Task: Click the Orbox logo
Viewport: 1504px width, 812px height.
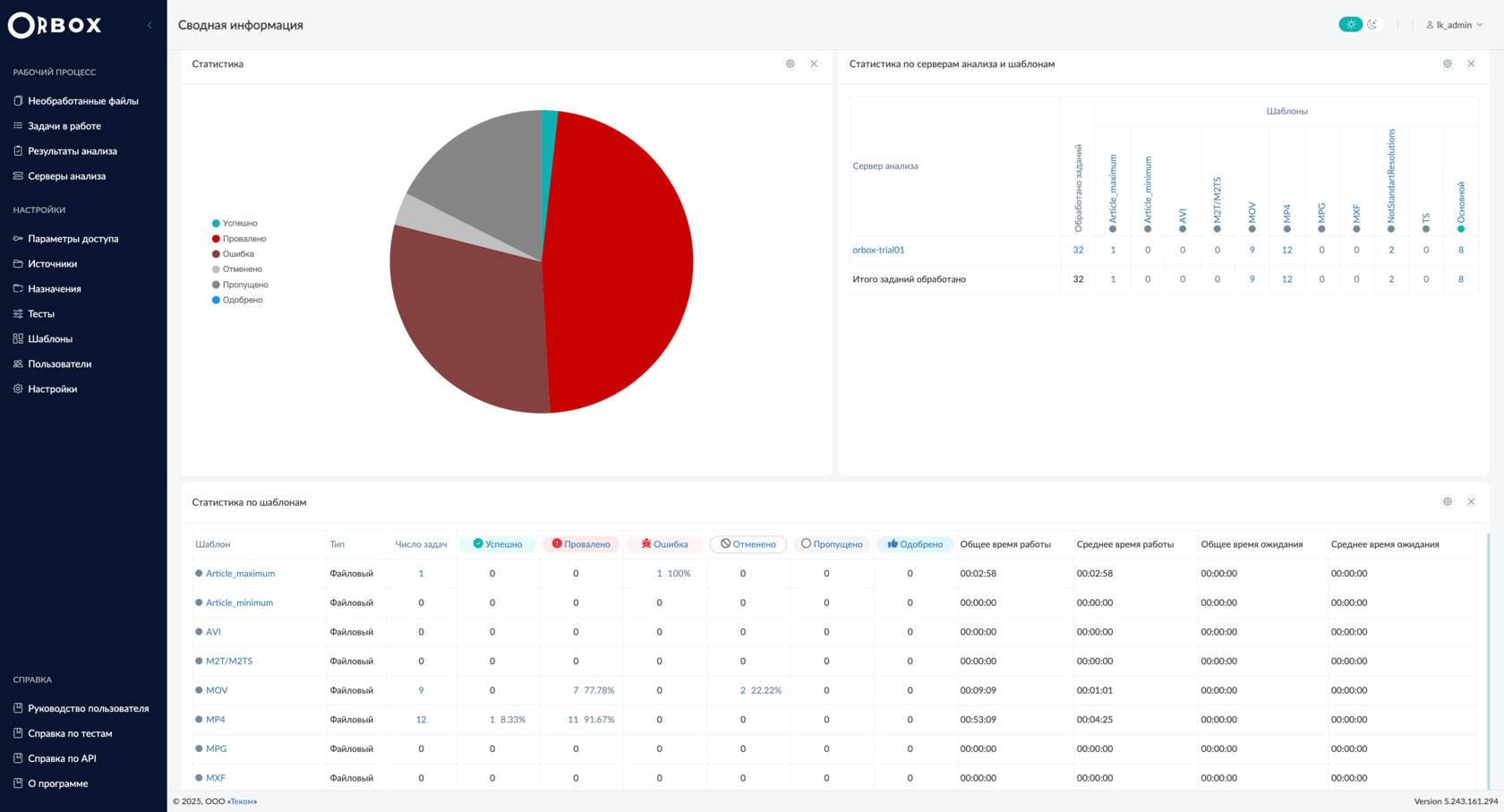Action: 55,25
